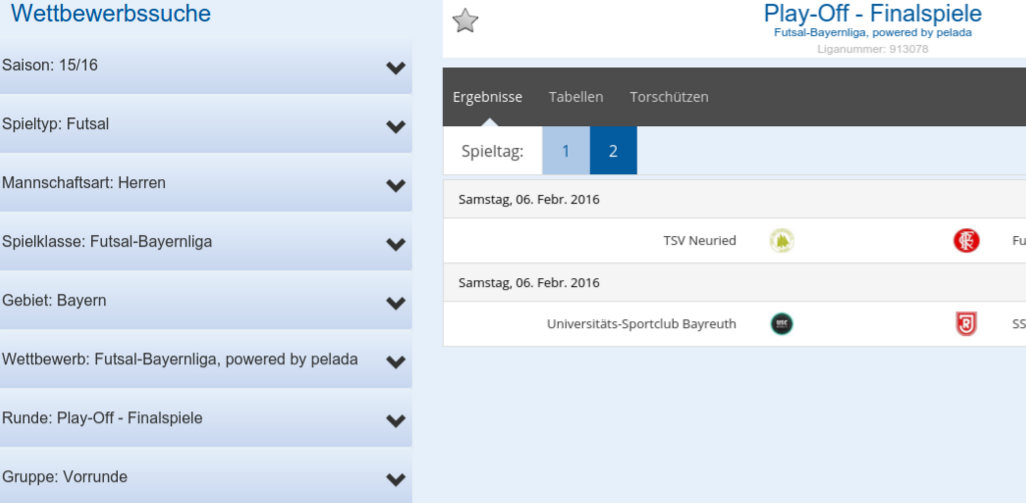Viewport: 1026px width, 503px height.
Task: Open the TSV Neuried team link
Action: [x=699, y=241]
